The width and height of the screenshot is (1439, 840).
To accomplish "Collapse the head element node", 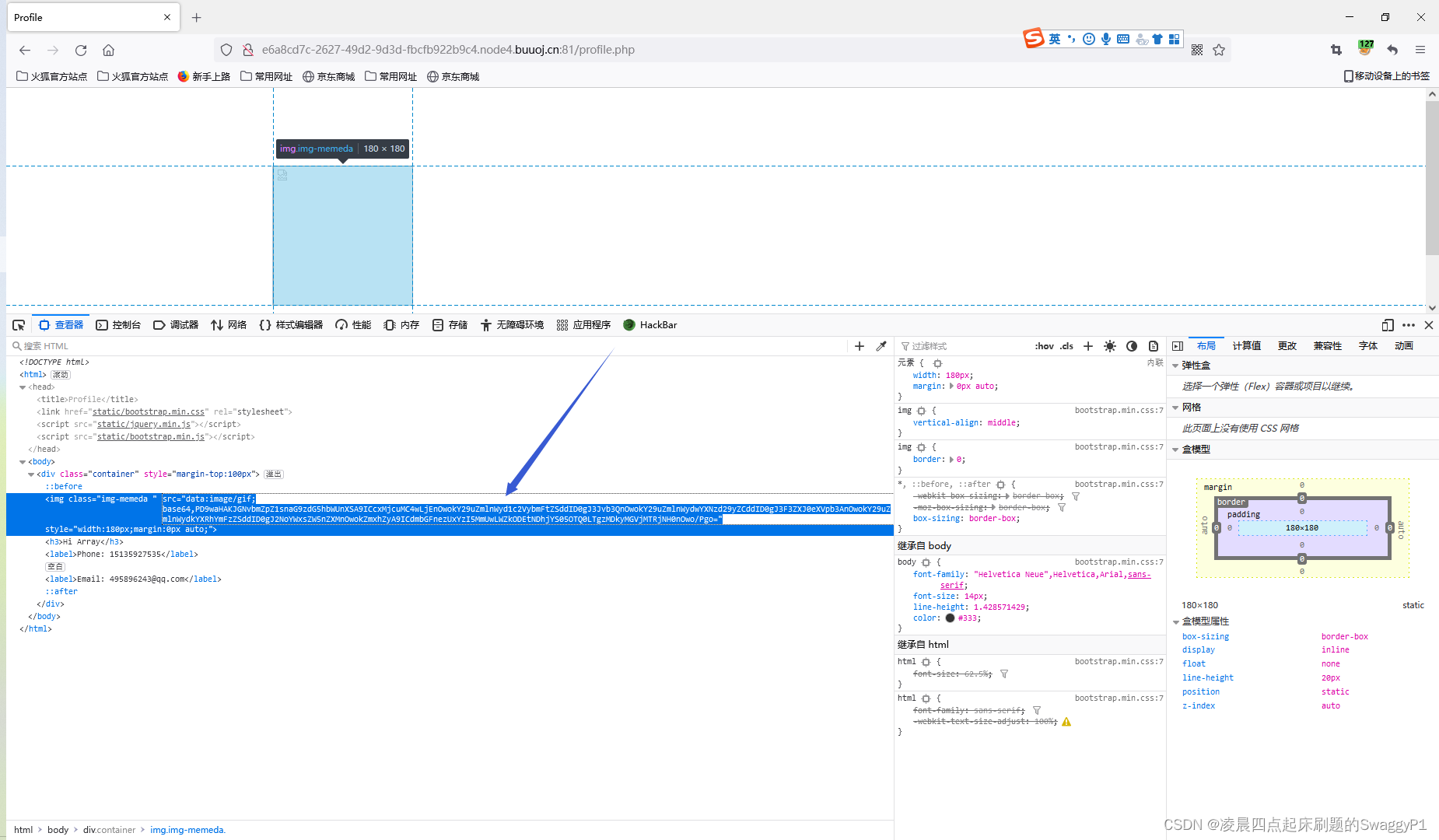I will 23,387.
